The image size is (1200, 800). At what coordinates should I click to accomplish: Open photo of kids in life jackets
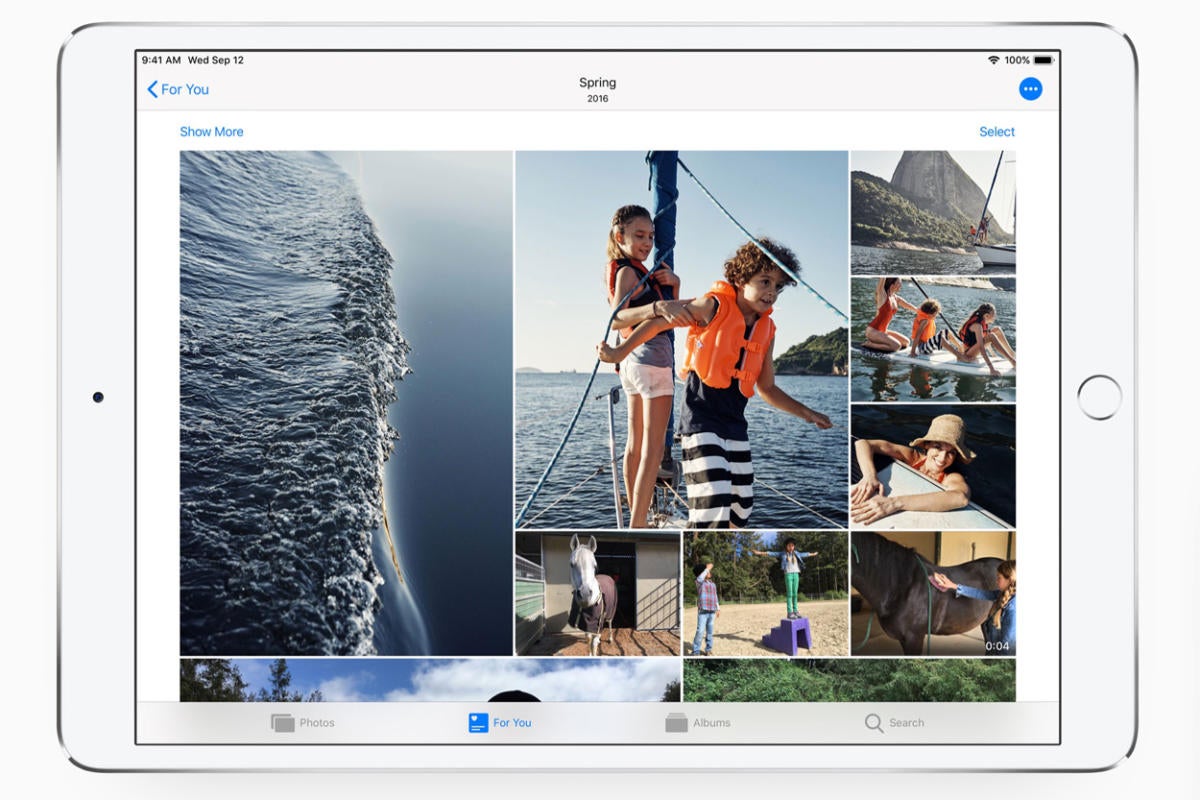(x=682, y=339)
